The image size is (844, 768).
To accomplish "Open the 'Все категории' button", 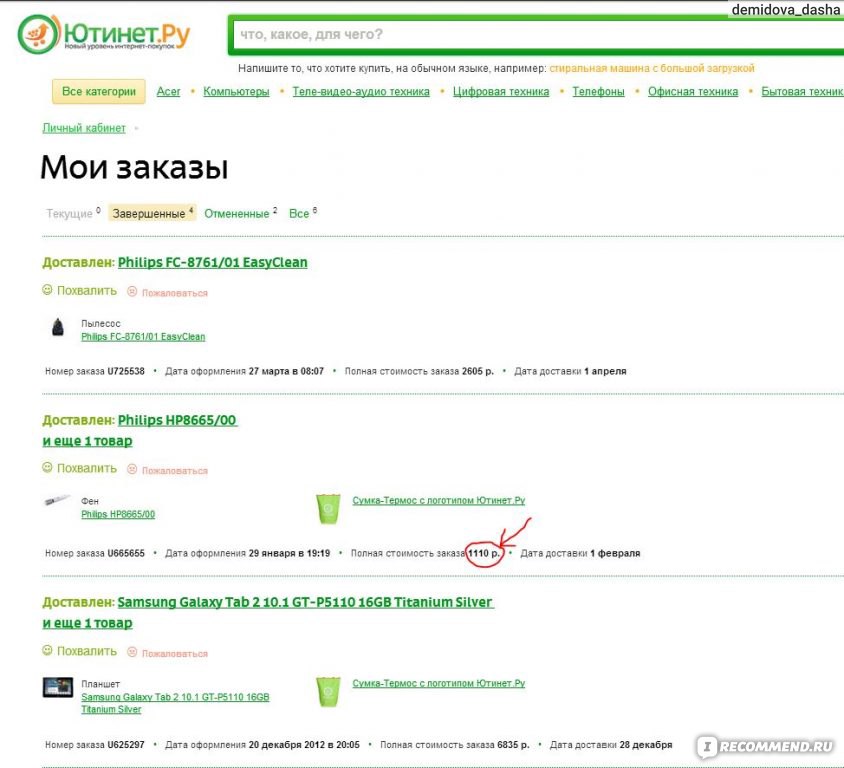I will tap(99, 91).
